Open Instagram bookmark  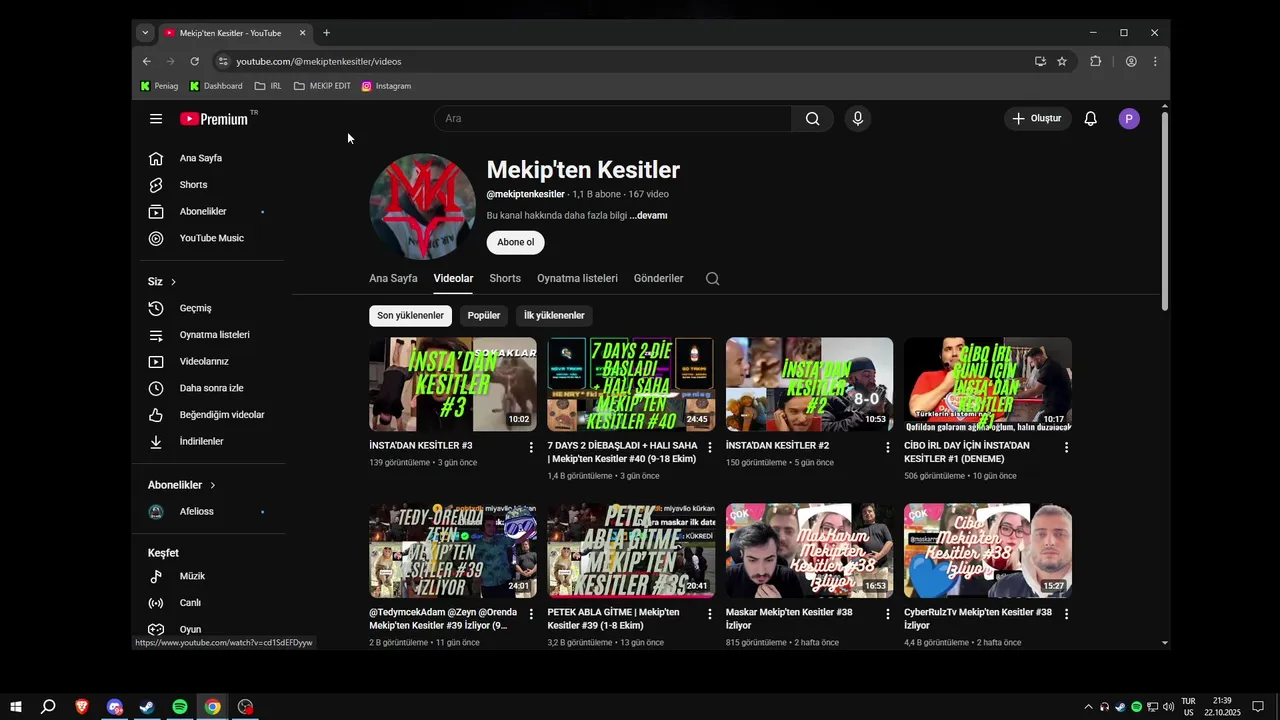[x=386, y=86]
